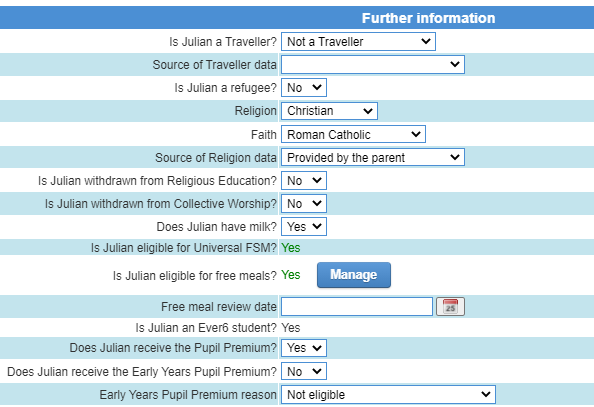Open the Religion dropdown showing Christian
Screen dimensions: 594x407
point(329,111)
